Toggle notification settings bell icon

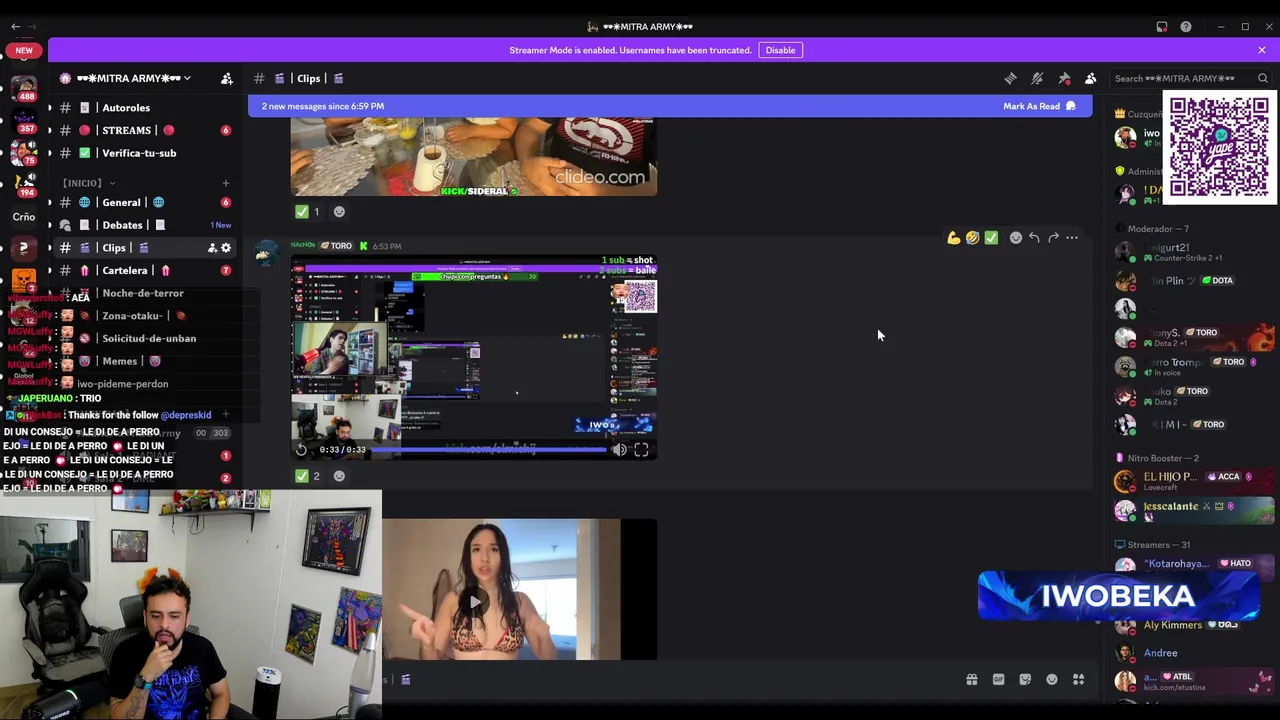(x=1037, y=78)
